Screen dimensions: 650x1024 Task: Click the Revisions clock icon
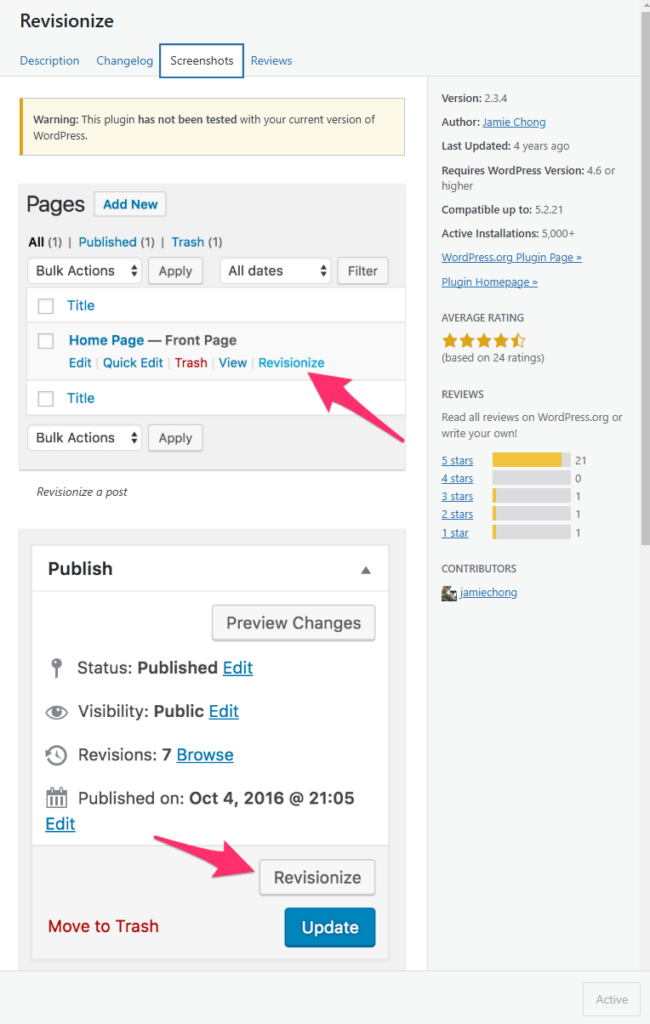[56, 756]
